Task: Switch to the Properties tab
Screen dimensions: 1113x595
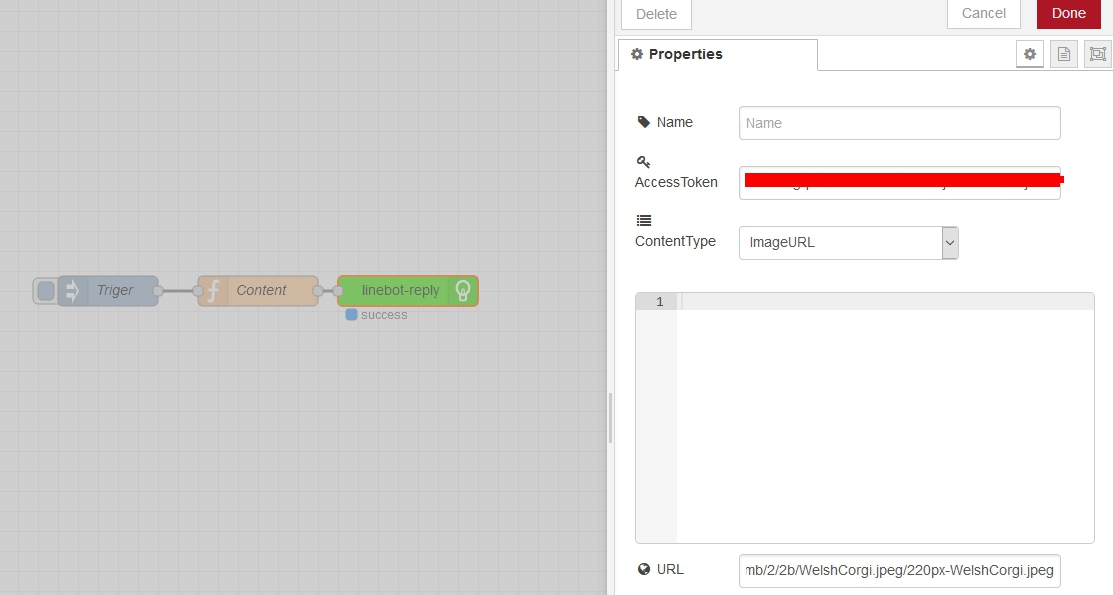Action: pos(718,55)
